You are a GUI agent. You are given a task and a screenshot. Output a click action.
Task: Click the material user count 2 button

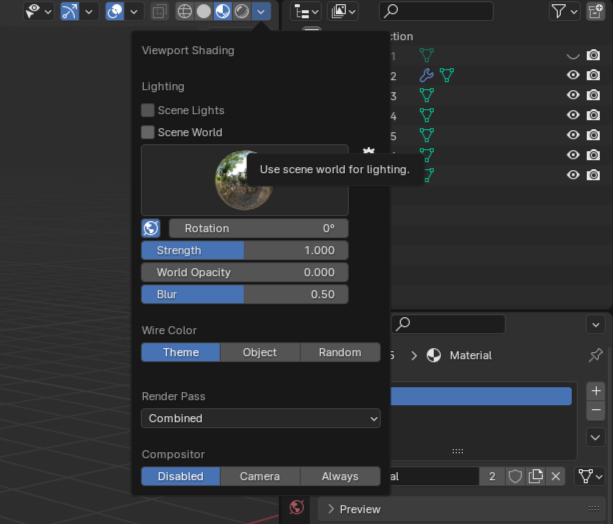point(492,476)
